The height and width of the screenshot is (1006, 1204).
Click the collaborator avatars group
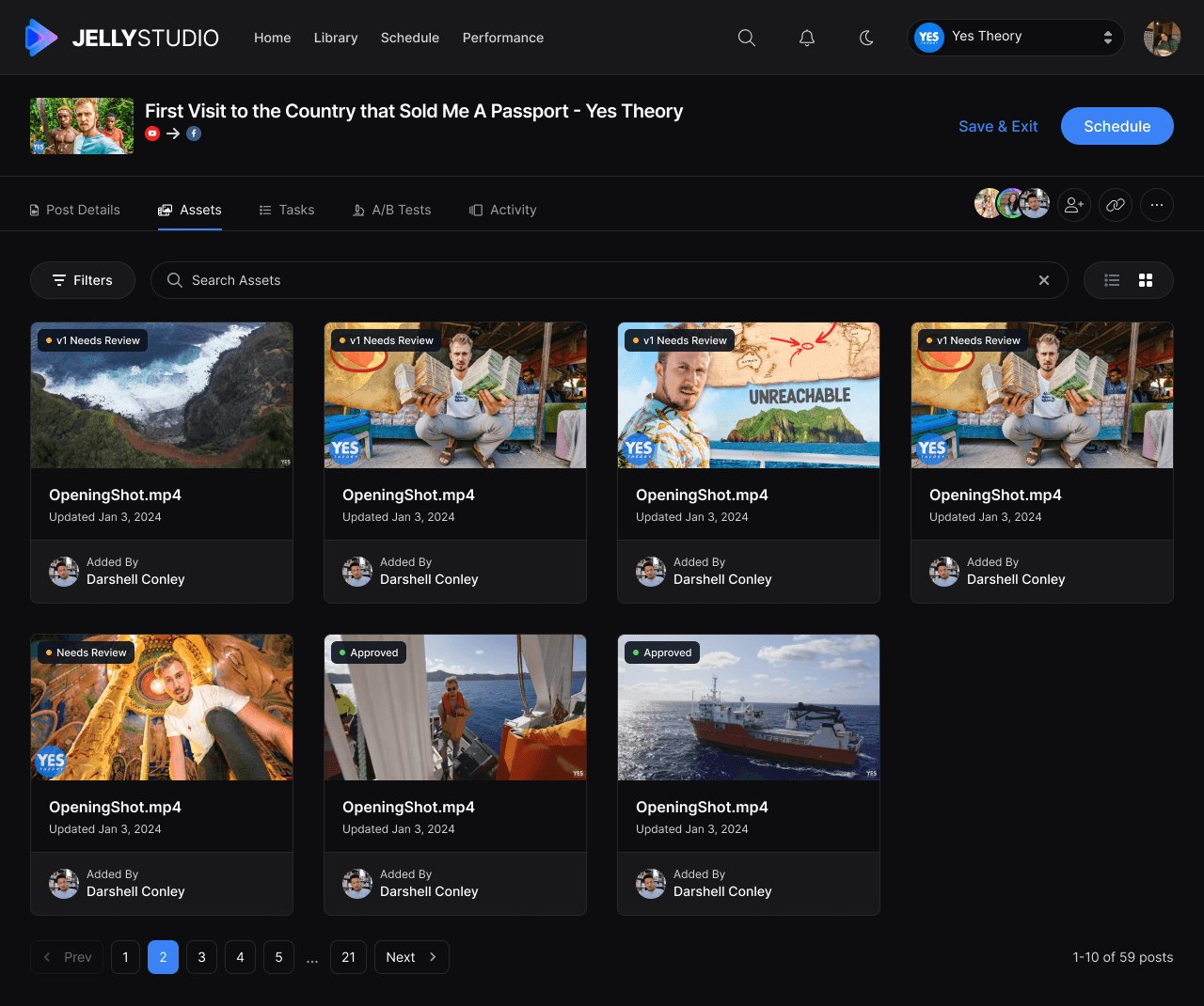[x=1012, y=203]
